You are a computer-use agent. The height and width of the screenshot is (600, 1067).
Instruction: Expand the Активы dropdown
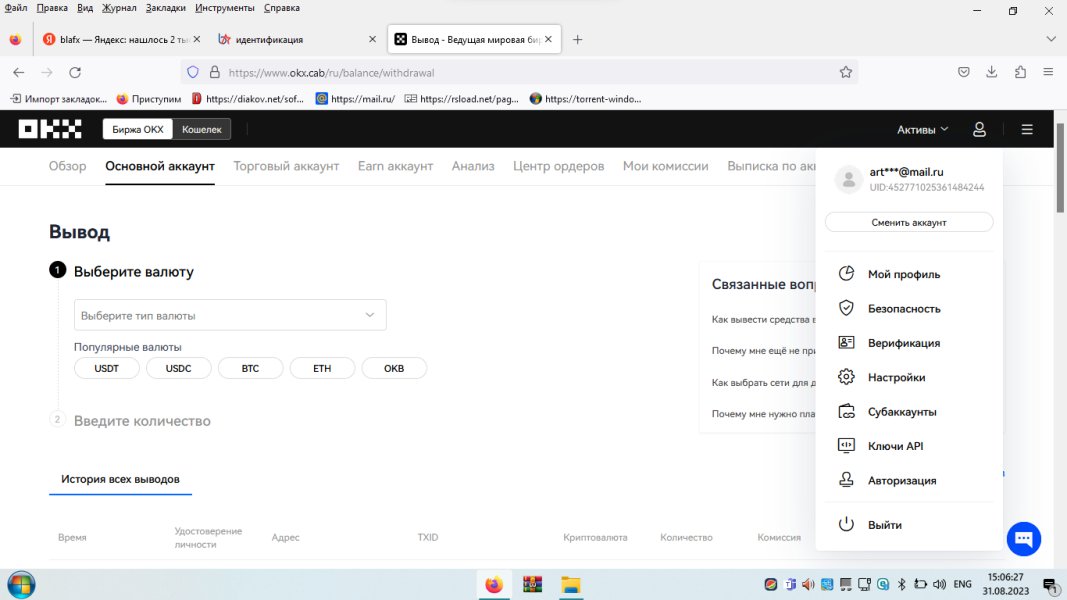[x=922, y=129]
